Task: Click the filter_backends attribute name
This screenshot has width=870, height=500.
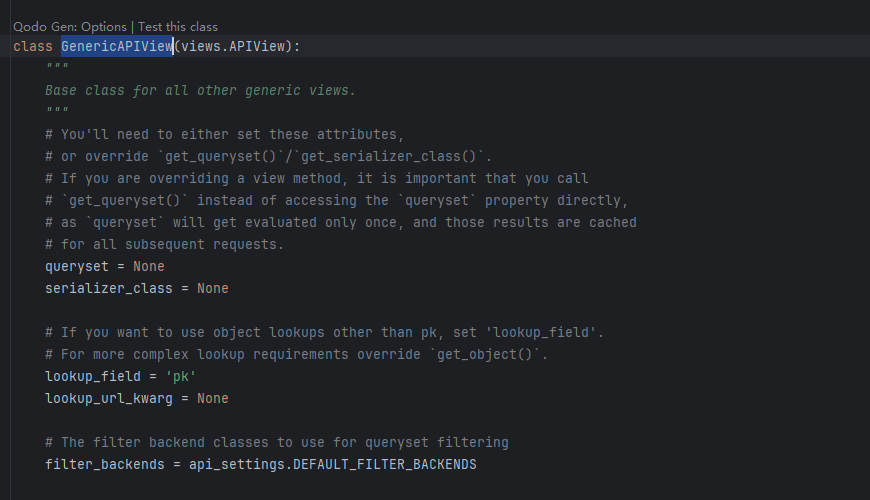Action: [x=104, y=465]
